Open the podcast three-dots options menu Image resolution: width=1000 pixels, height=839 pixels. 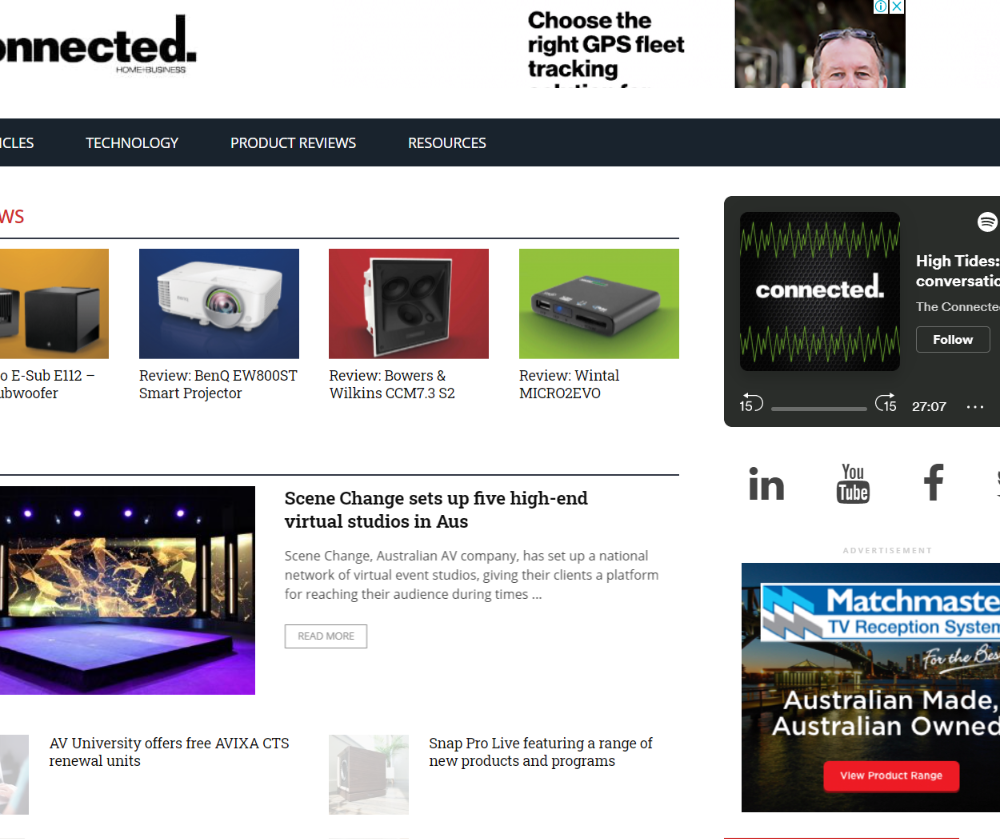pyautogui.click(x=974, y=407)
